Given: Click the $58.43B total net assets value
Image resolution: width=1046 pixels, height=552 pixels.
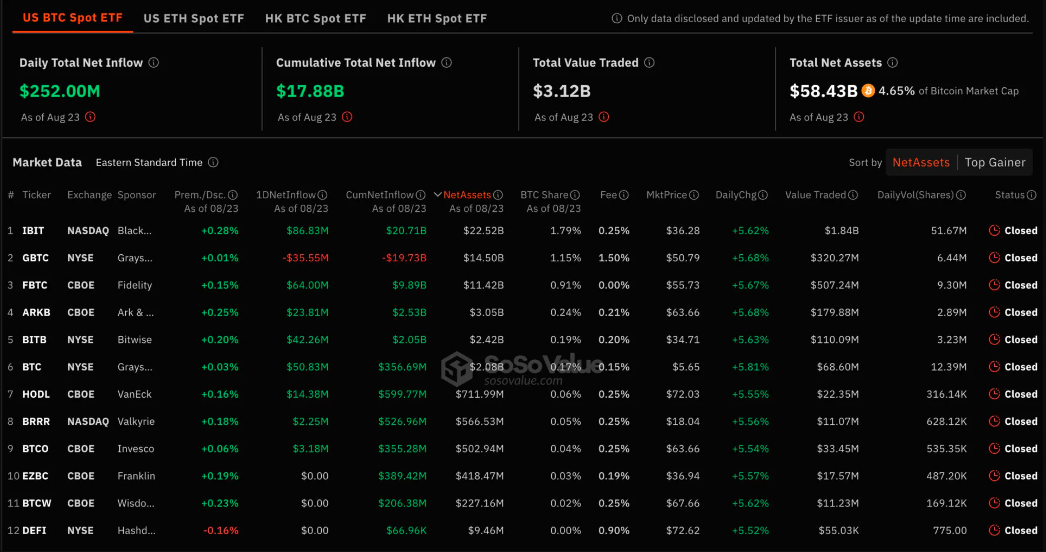Looking at the screenshot, I should point(823,91).
